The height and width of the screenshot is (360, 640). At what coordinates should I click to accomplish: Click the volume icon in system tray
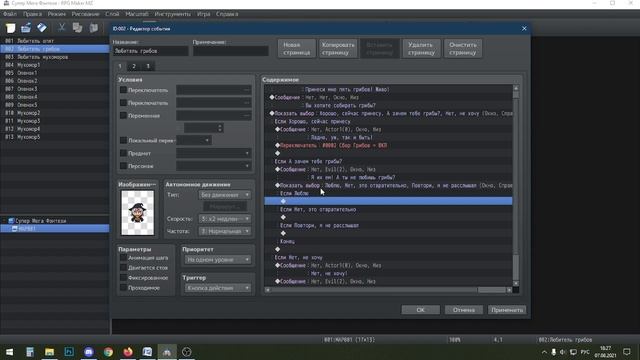tap(563, 352)
